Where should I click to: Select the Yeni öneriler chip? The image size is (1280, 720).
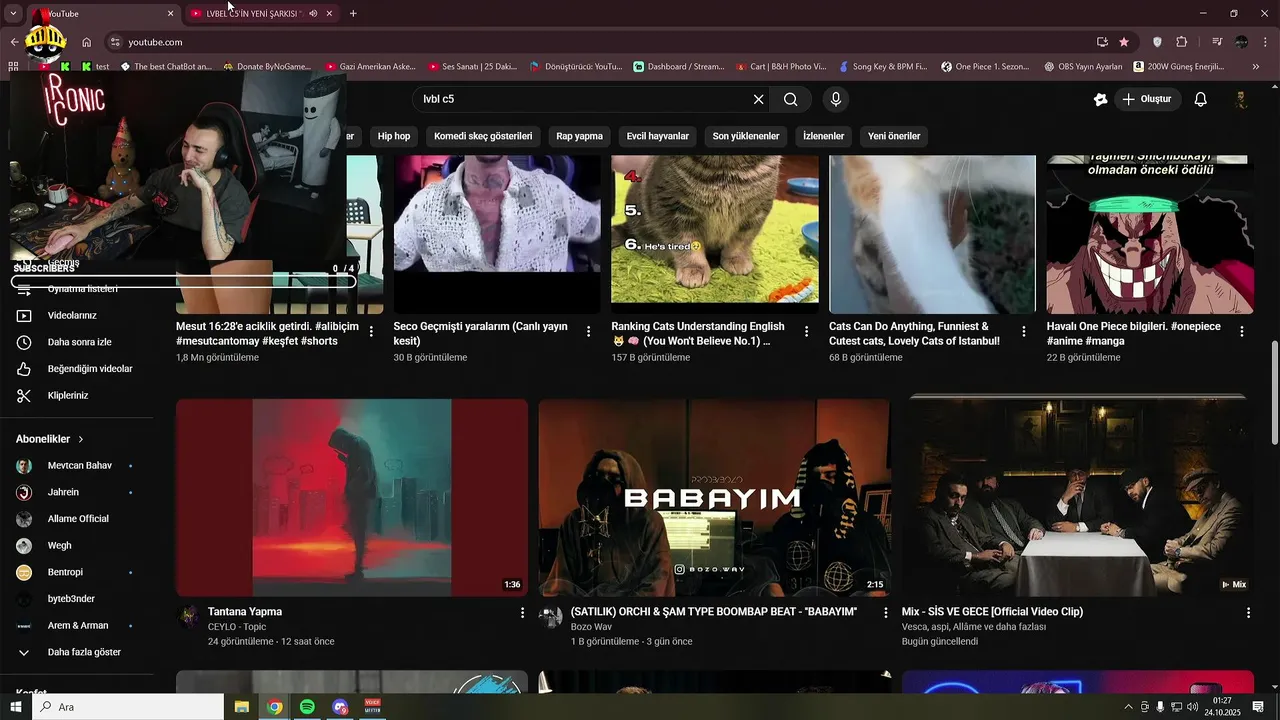[x=894, y=136]
